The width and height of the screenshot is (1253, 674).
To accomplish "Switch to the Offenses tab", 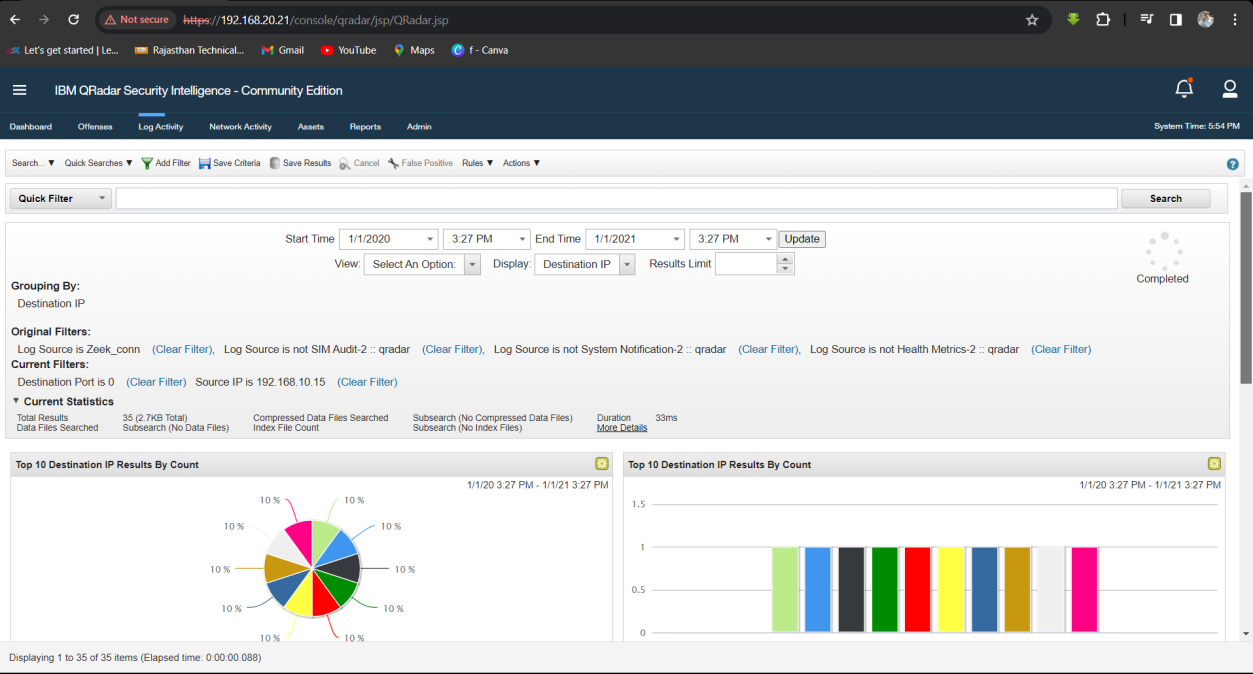I will tap(95, 127).
